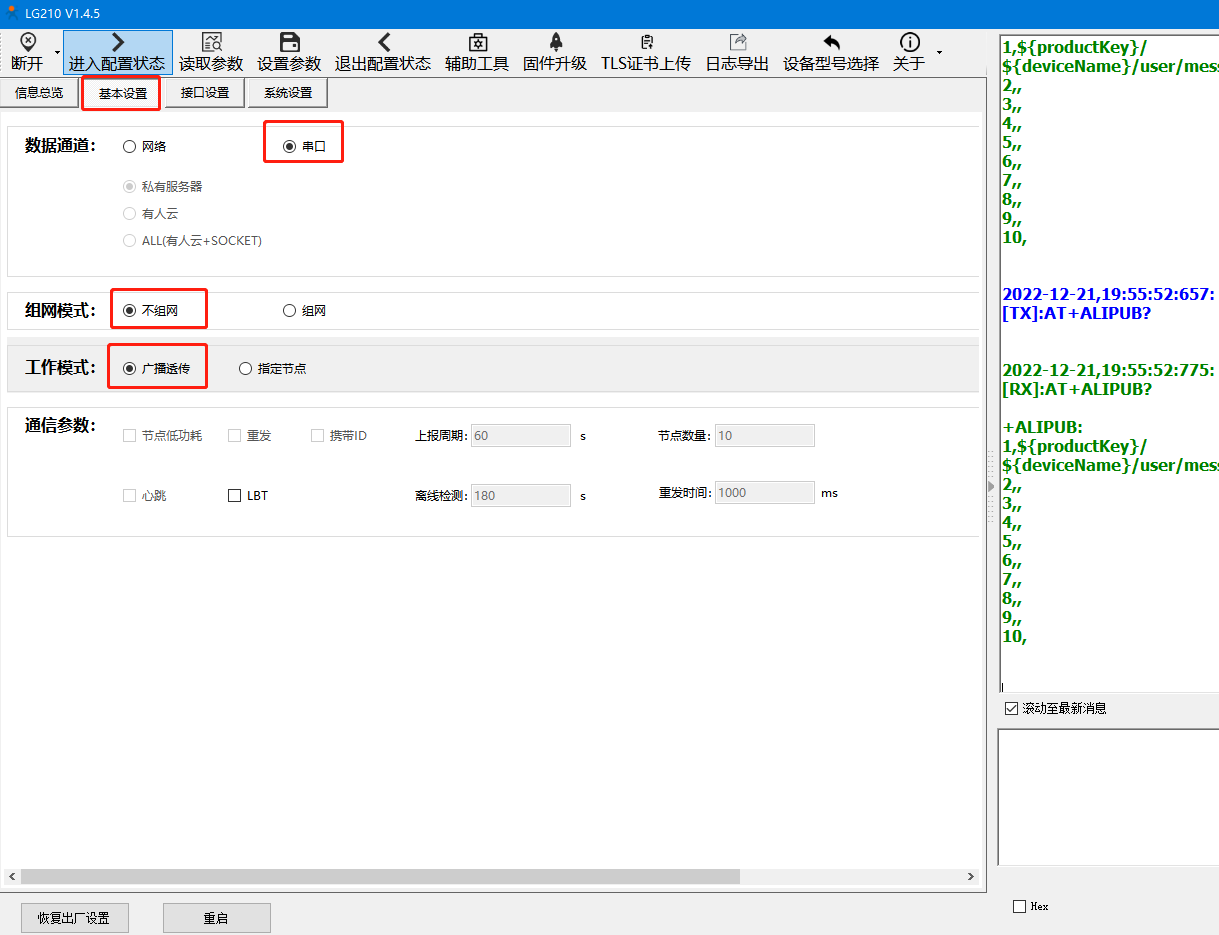Image resolution: width=1219 pixels, height=935 pixels.
Task: Switch to the 接口设置 tab
Action: [204, 93]
